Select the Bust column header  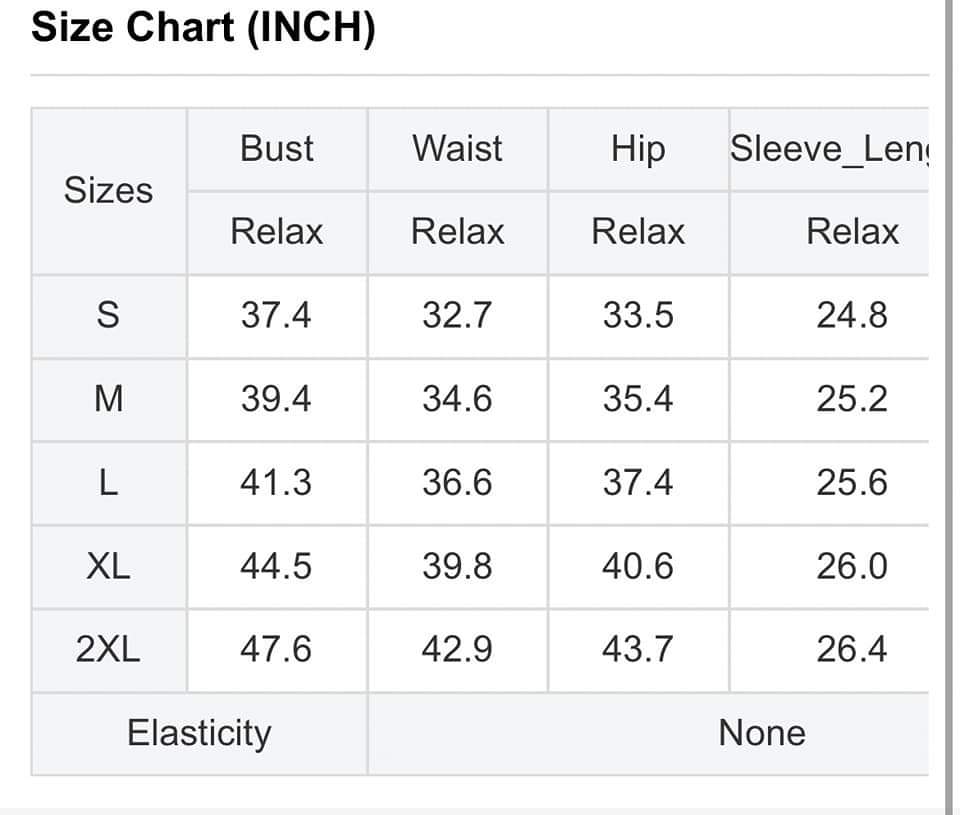coord(277,149)
